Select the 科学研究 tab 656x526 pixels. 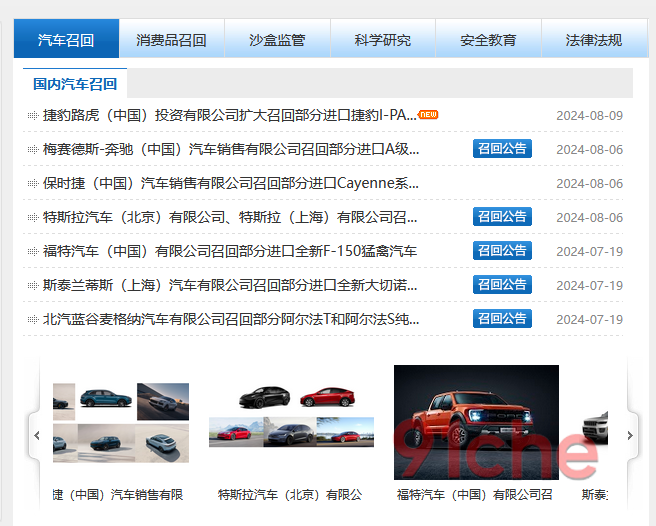click(x=382, y=40)
